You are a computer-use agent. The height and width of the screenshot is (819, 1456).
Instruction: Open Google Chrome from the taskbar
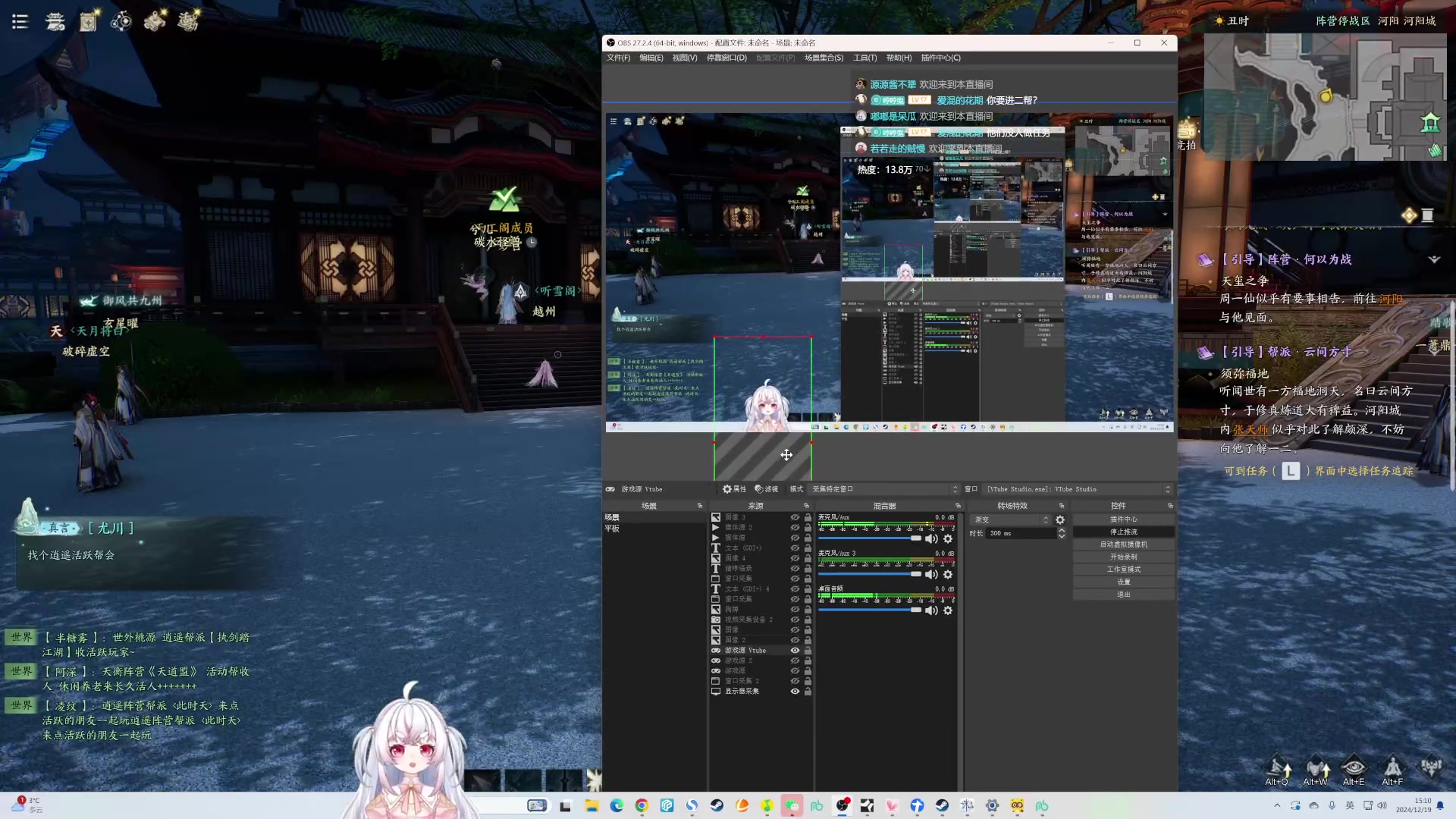(x=642, y=806)
